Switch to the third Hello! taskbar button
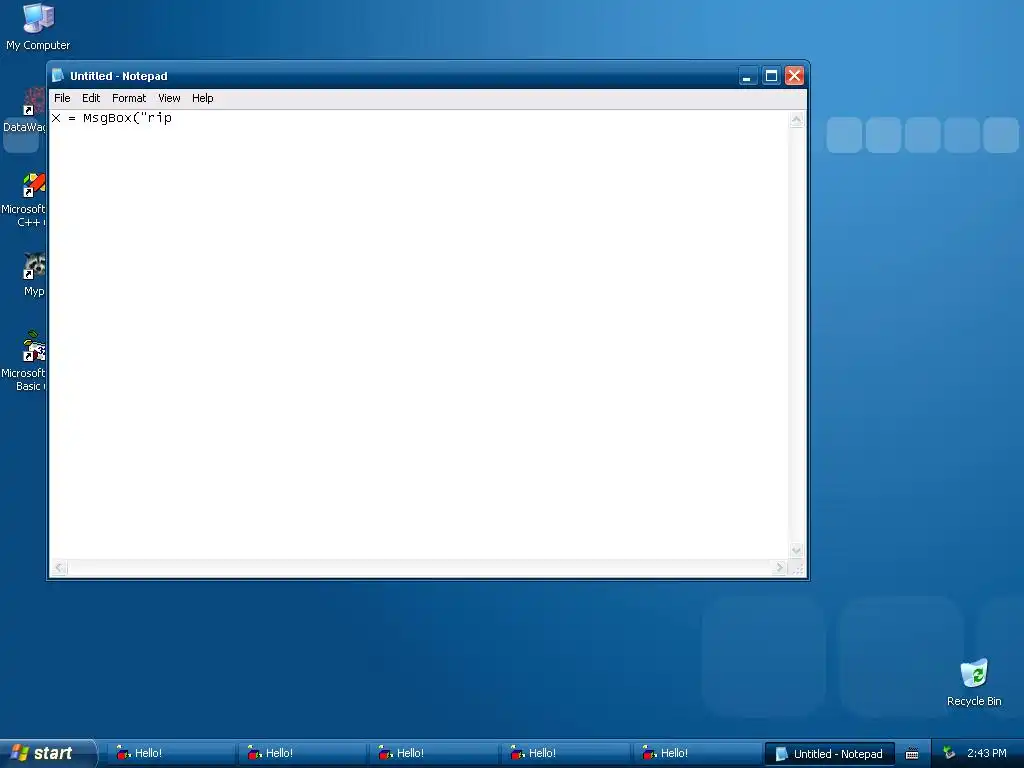The width and height of the screenshot is (1024, 768). (x=434, y=754)
